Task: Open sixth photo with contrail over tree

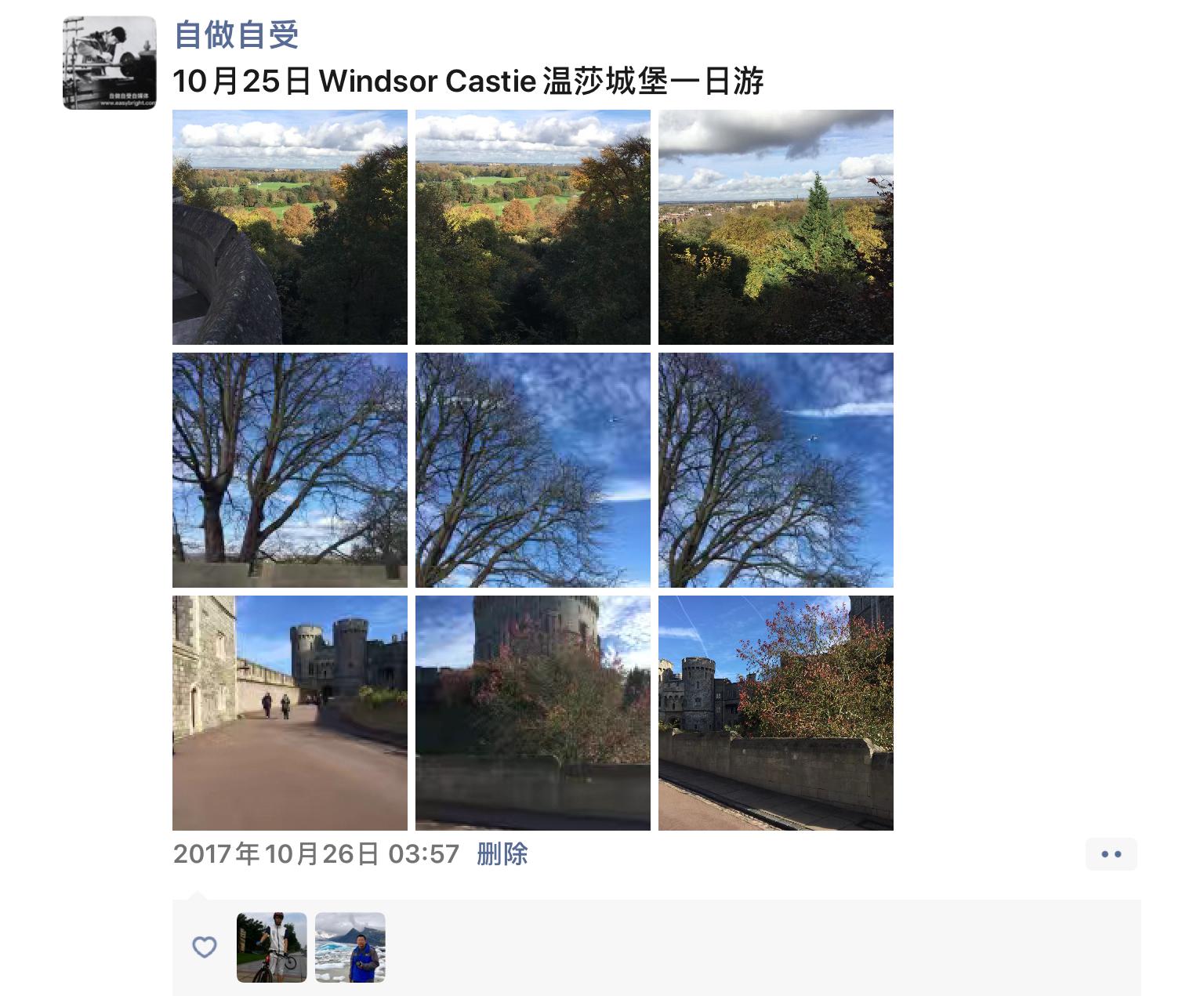Action: point(776,470)
